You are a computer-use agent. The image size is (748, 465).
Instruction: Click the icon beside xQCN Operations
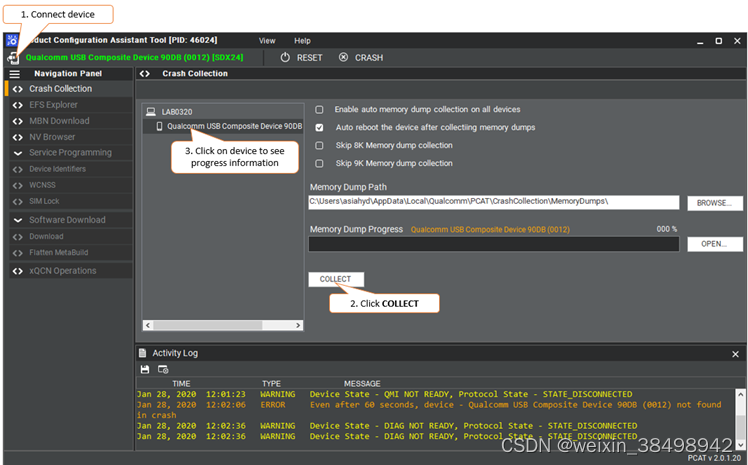(x=18, y=271)
